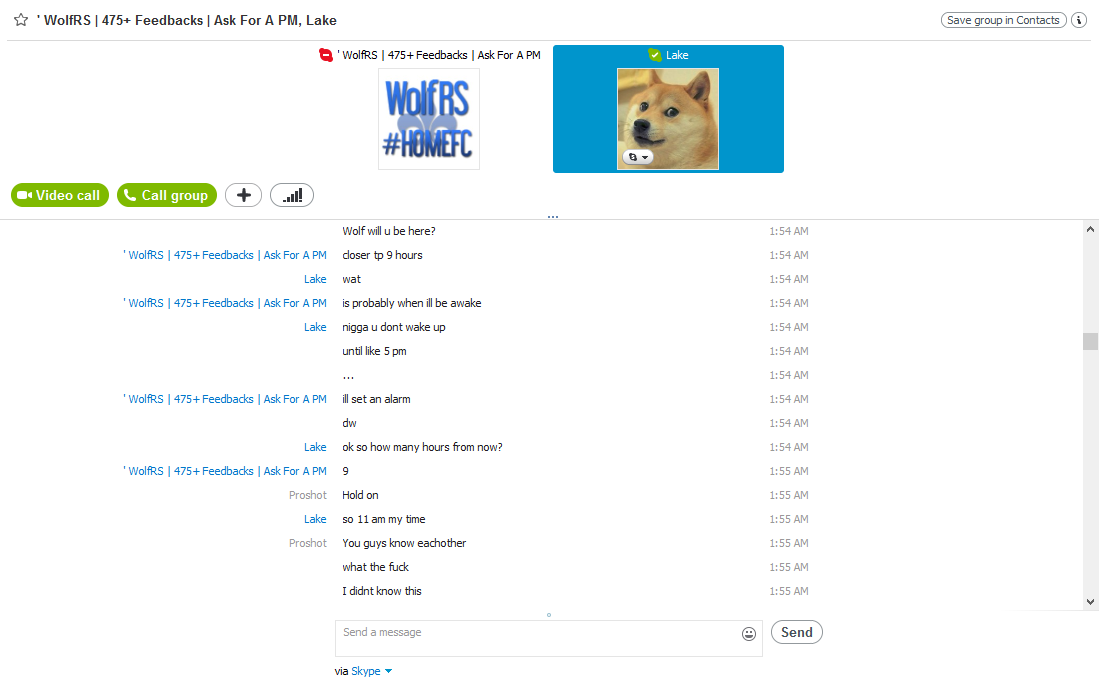Open the via Skype dropdown
Image resolution: width=1099 pixels, height=681 pixels.
tap(388, 671)
